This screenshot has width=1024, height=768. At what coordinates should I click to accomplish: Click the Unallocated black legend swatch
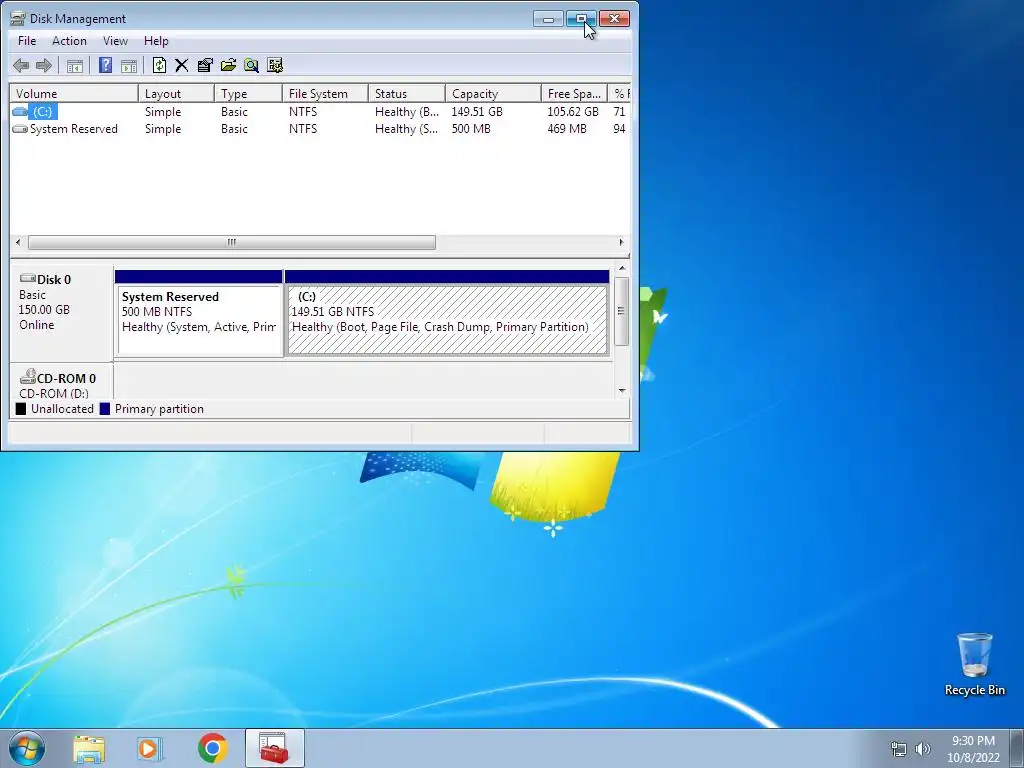(21, 409)
